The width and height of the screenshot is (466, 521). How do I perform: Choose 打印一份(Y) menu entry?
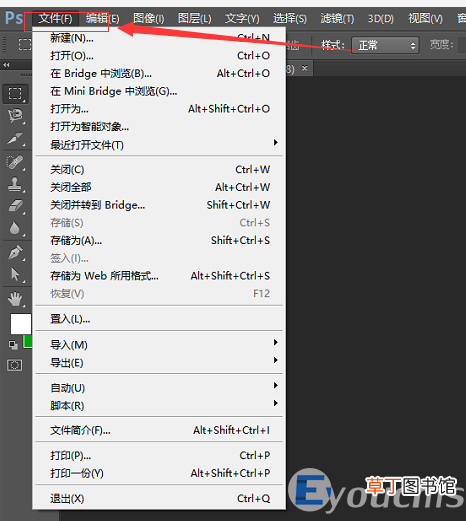159,473
